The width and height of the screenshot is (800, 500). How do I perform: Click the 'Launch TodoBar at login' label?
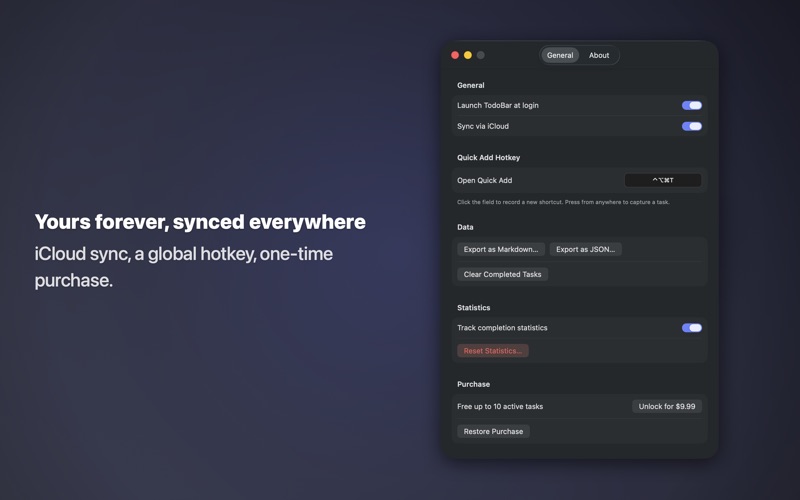click(x=498, y=105)
